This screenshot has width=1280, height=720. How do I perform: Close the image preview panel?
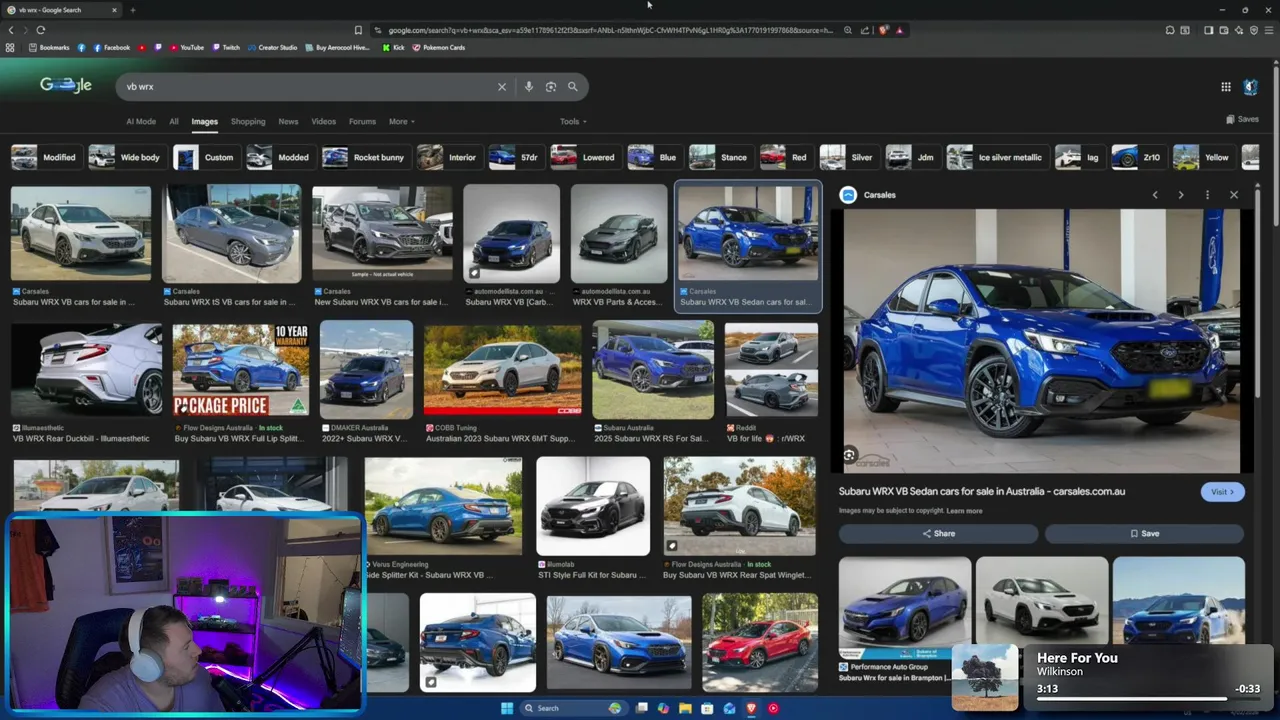pyautogui.click(x=1234, y=195)
